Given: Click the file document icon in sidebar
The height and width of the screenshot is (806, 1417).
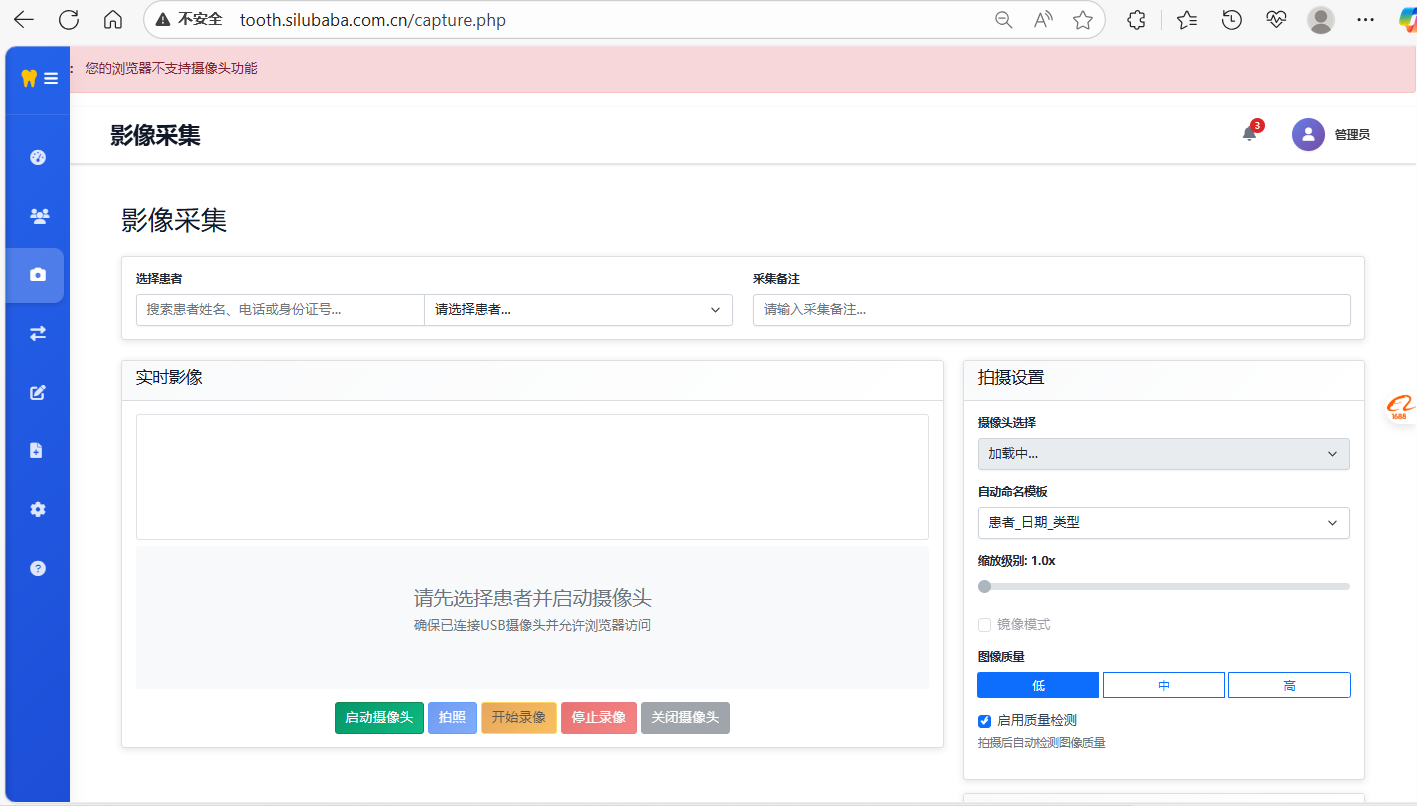Looking at the screenshot, I should [38, 450].
